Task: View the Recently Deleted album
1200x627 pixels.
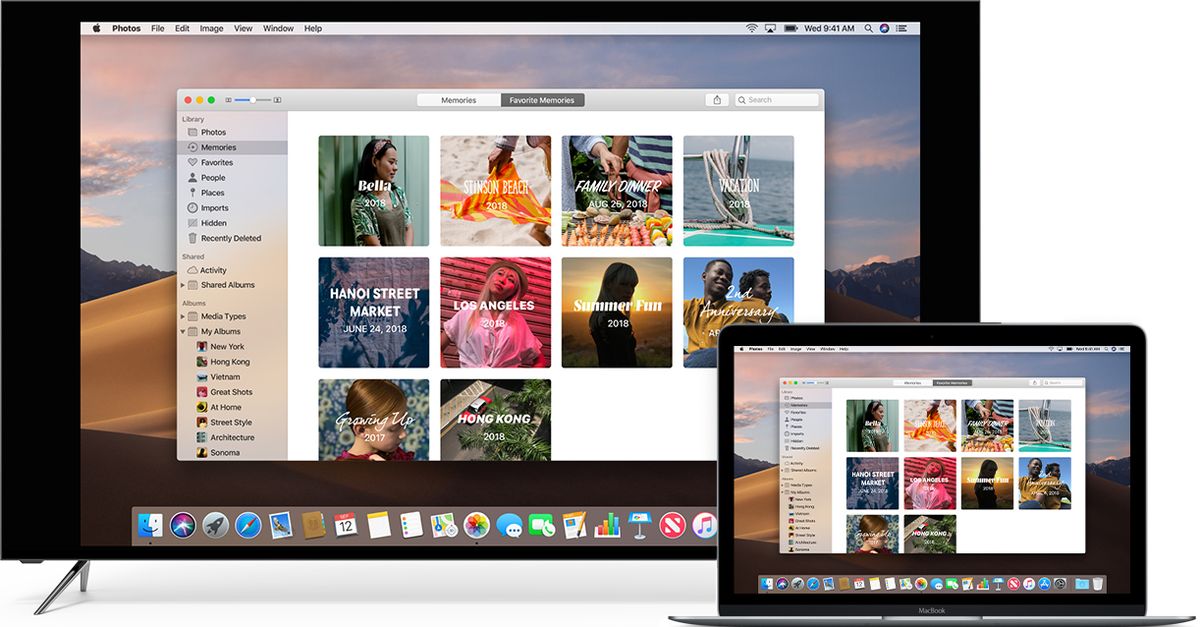Action: [x=232, y=238]
